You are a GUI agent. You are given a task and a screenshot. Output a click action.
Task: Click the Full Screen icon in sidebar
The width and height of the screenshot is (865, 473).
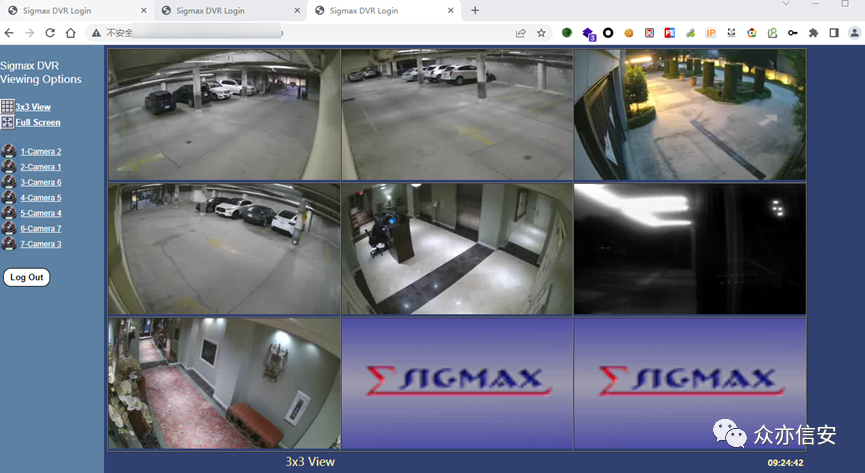(7, 122)
